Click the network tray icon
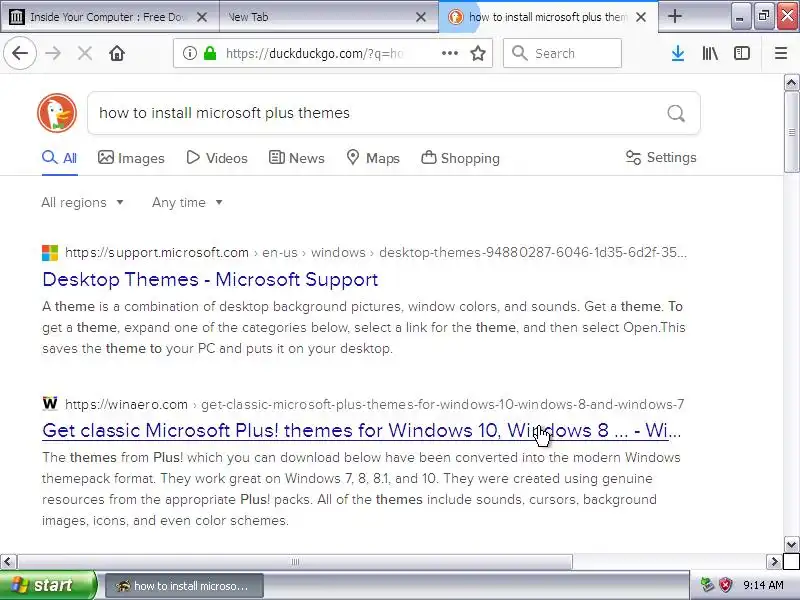800x600 pixels. click(x=707, y=585)
